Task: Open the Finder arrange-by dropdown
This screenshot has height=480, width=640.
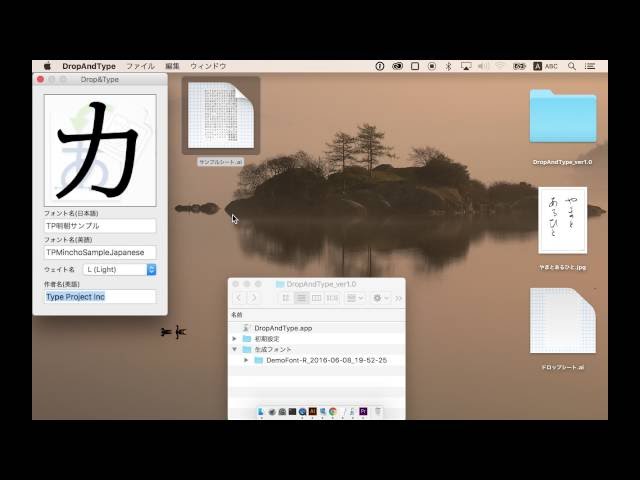Action: [x=355, y=298]
